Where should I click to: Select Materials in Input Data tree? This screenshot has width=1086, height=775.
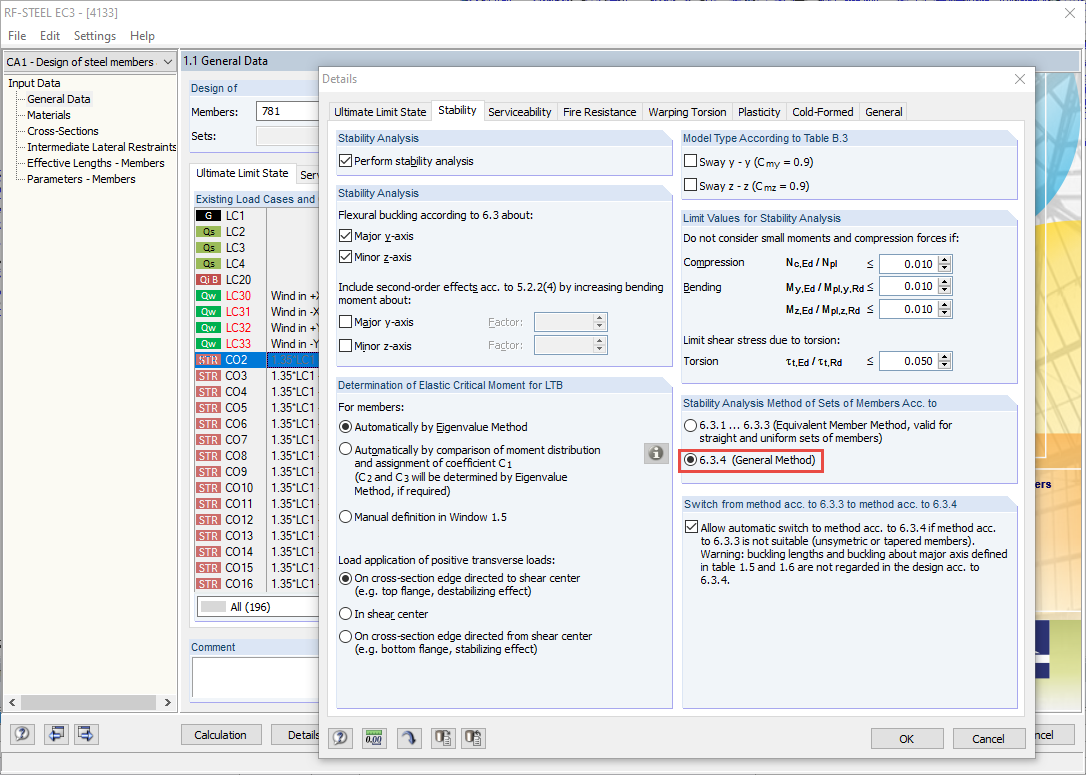pos(48,115)
